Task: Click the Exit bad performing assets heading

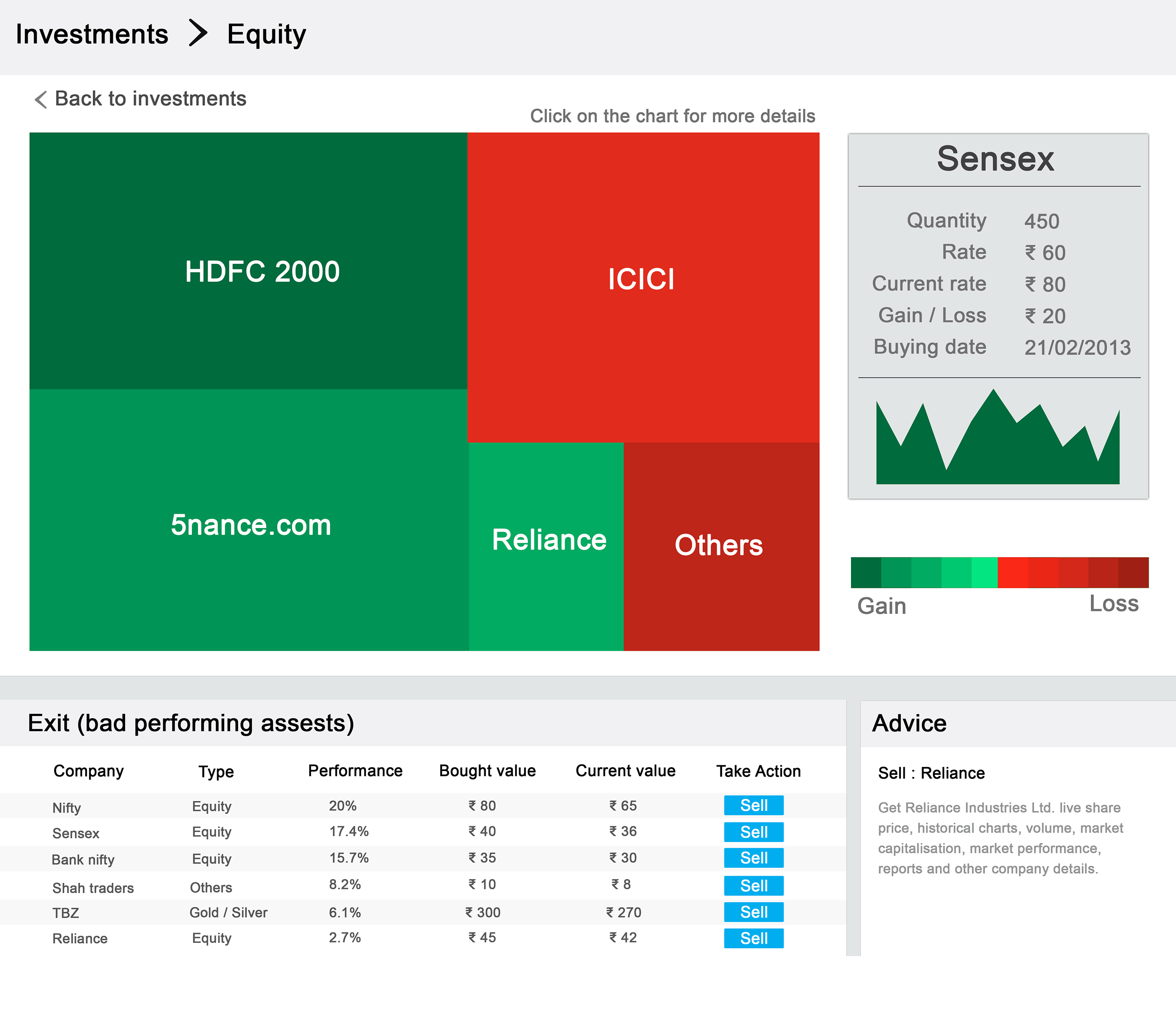Action: click(190, 723)
